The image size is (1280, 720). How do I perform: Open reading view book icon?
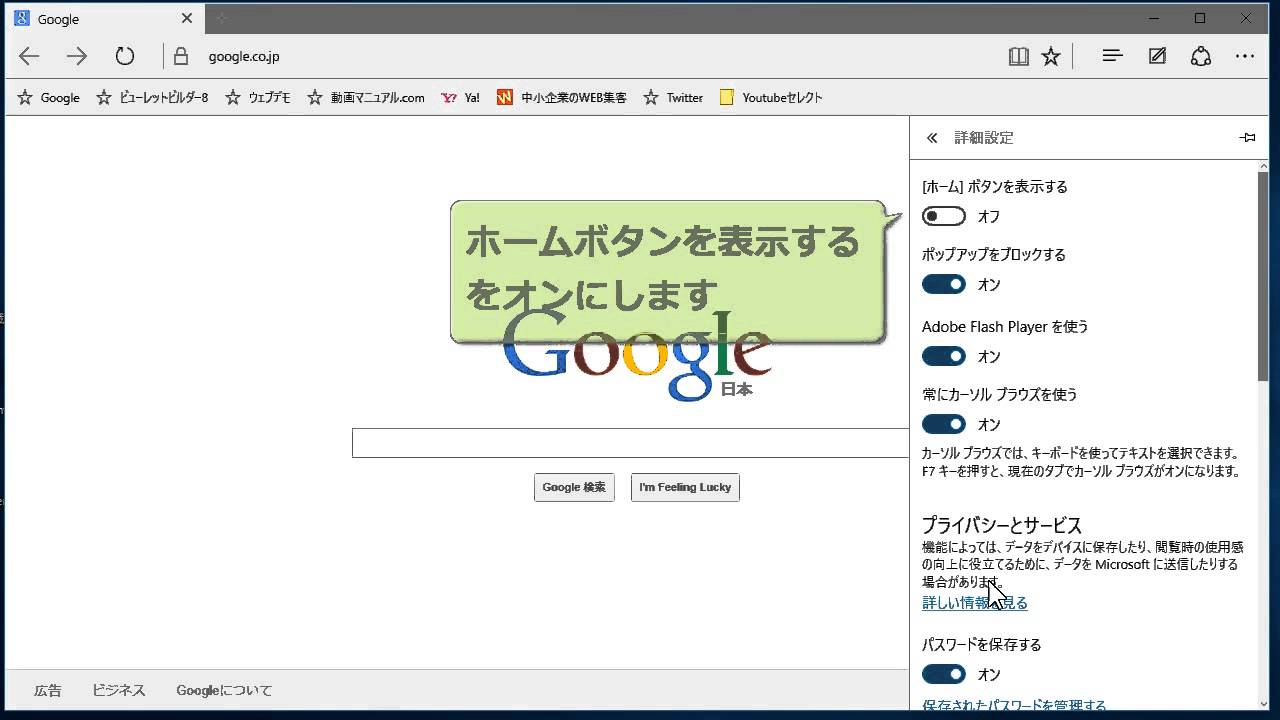point(1019,57)
